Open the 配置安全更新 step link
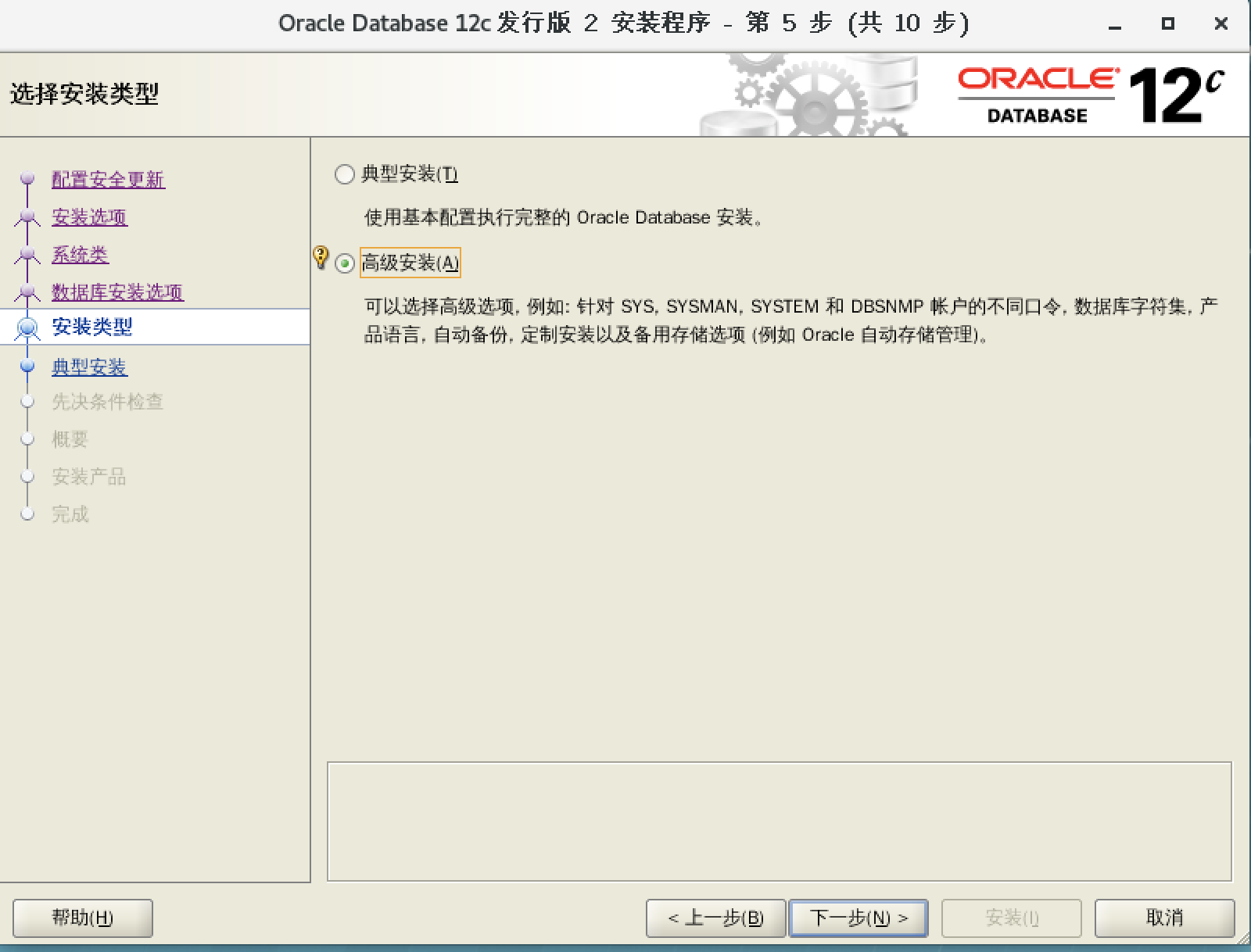1251x952 pixels. [108, 180]
